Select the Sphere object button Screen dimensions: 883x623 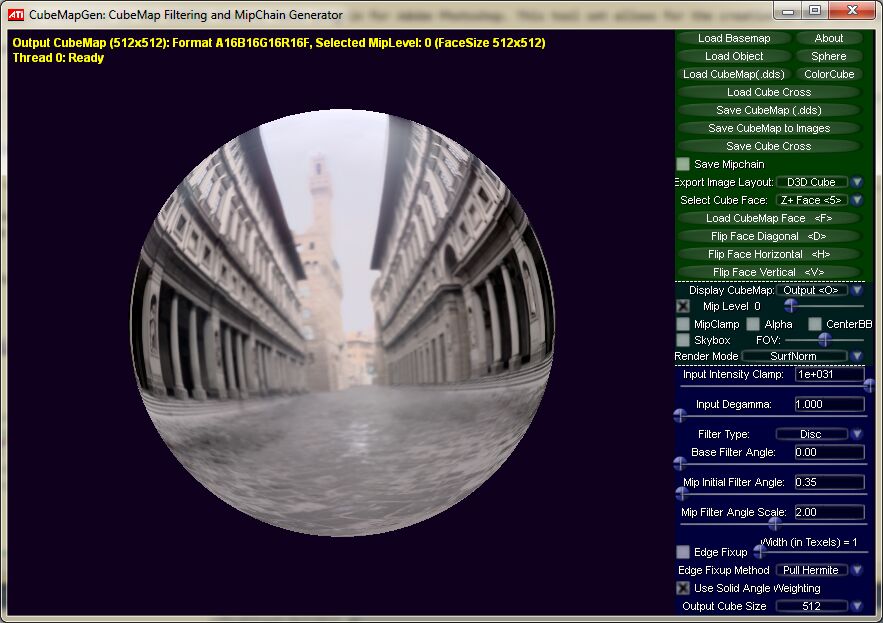pyautogui.click(x=828, y=56)
